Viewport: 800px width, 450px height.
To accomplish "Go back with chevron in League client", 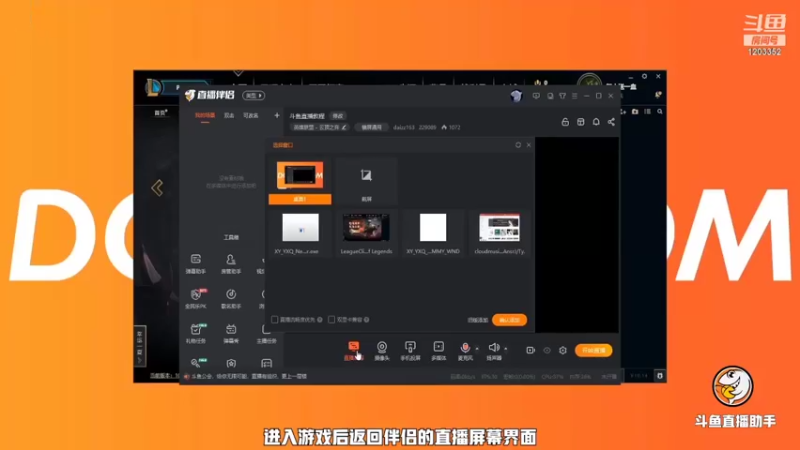I will pyautogui.click(x=157, y=188).
